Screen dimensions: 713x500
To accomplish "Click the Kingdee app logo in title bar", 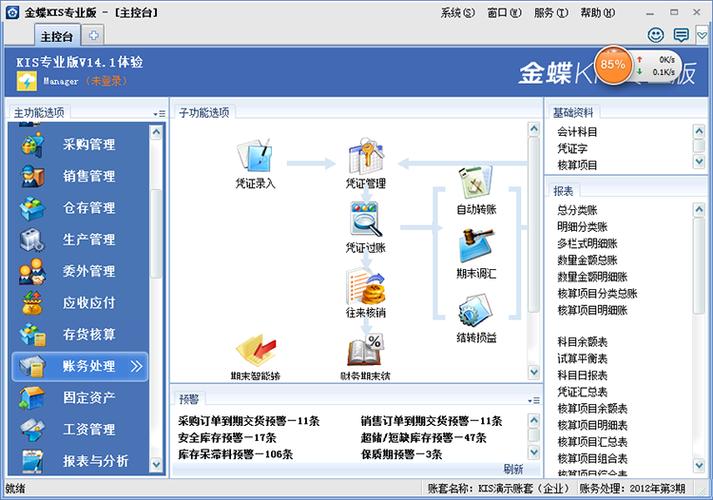I will [12, 12].
